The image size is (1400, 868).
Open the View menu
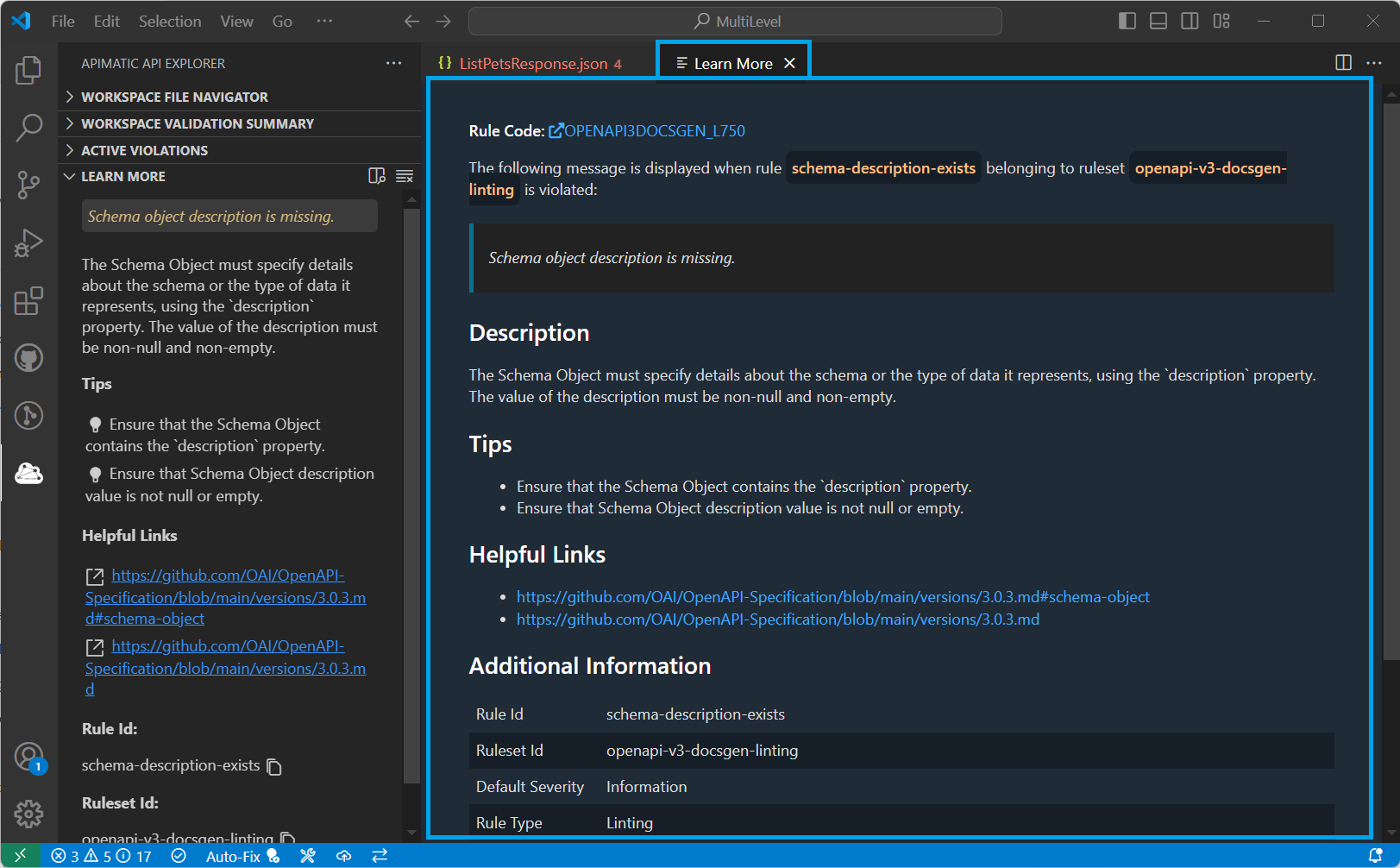[236, 22]
